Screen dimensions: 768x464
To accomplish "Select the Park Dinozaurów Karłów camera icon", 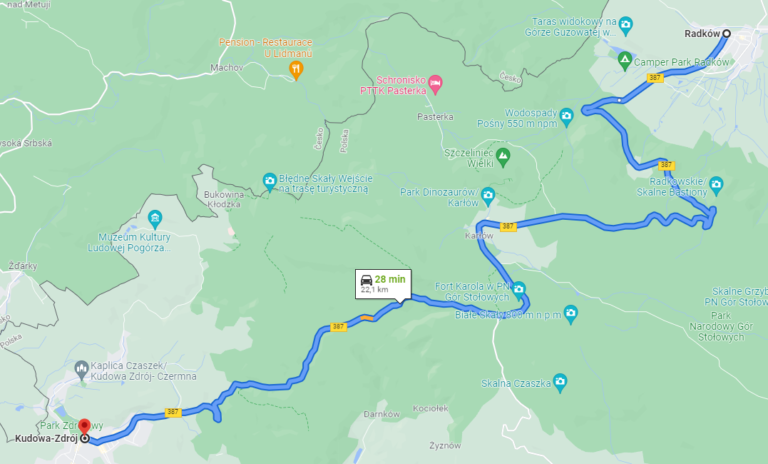I will (x=488, y=196).
